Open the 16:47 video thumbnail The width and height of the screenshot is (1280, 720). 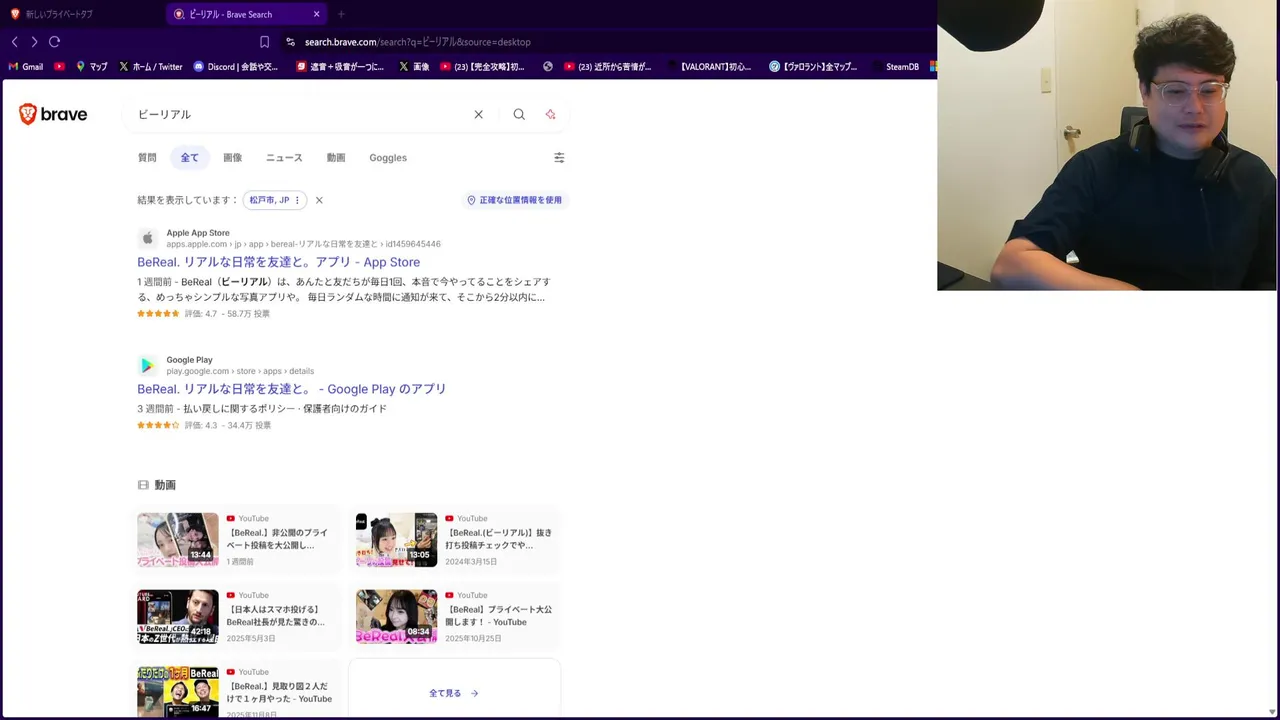tap(178, 692)
